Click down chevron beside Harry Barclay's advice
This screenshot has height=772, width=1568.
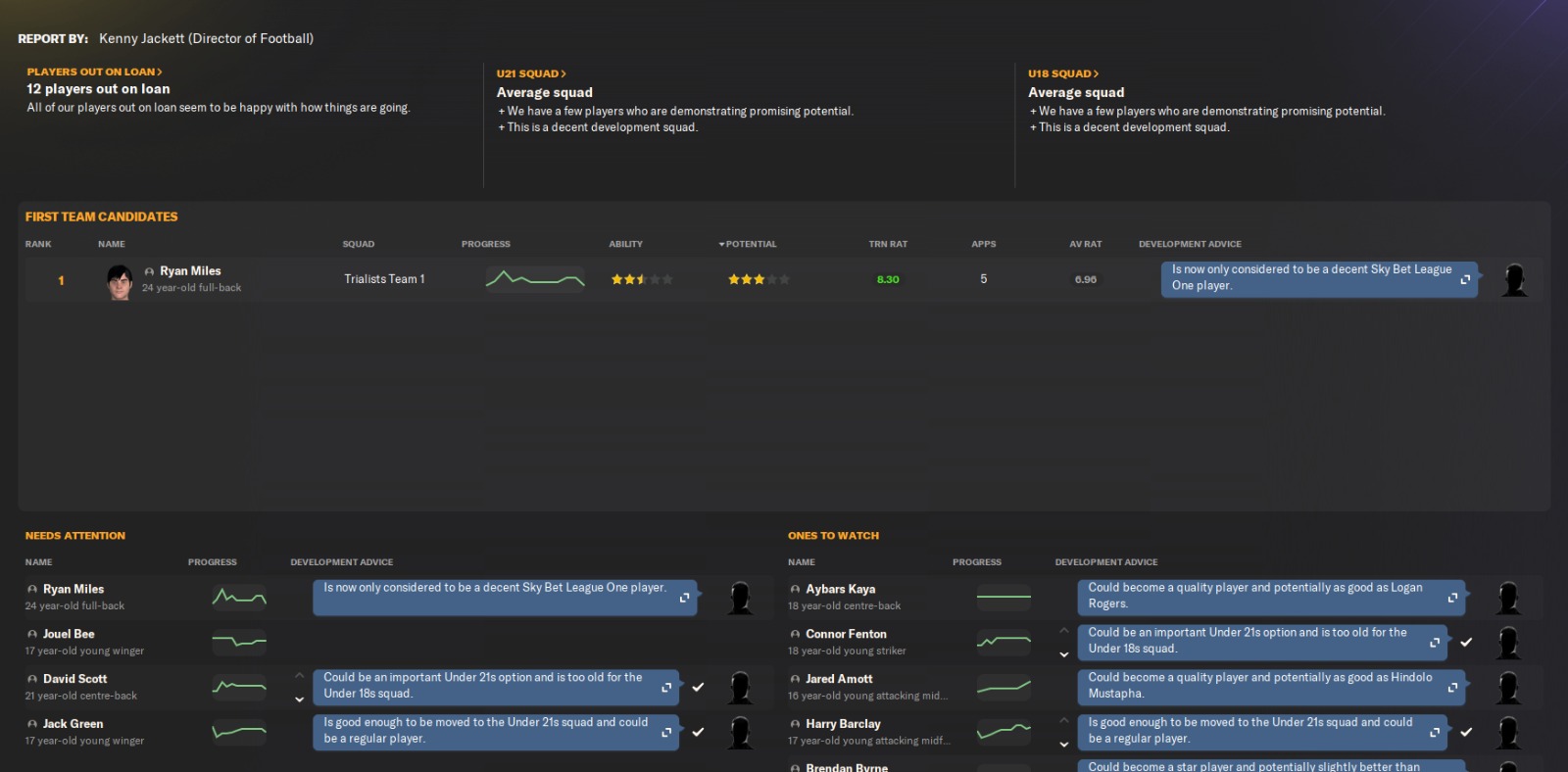(1064, 745)
